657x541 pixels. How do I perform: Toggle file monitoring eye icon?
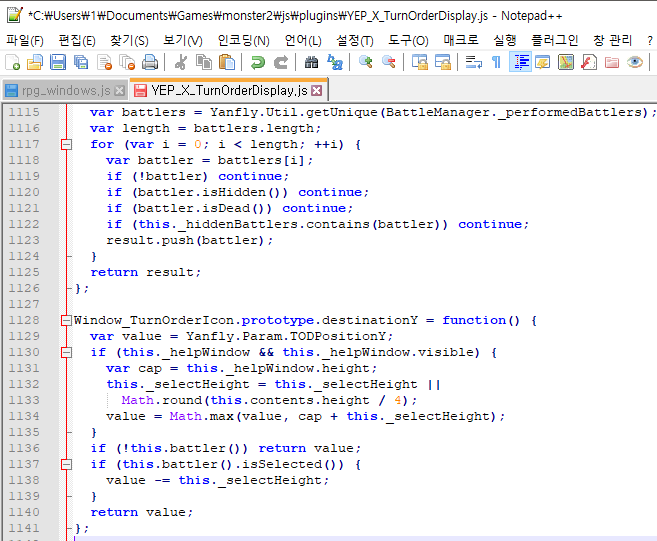coord(635,62)
